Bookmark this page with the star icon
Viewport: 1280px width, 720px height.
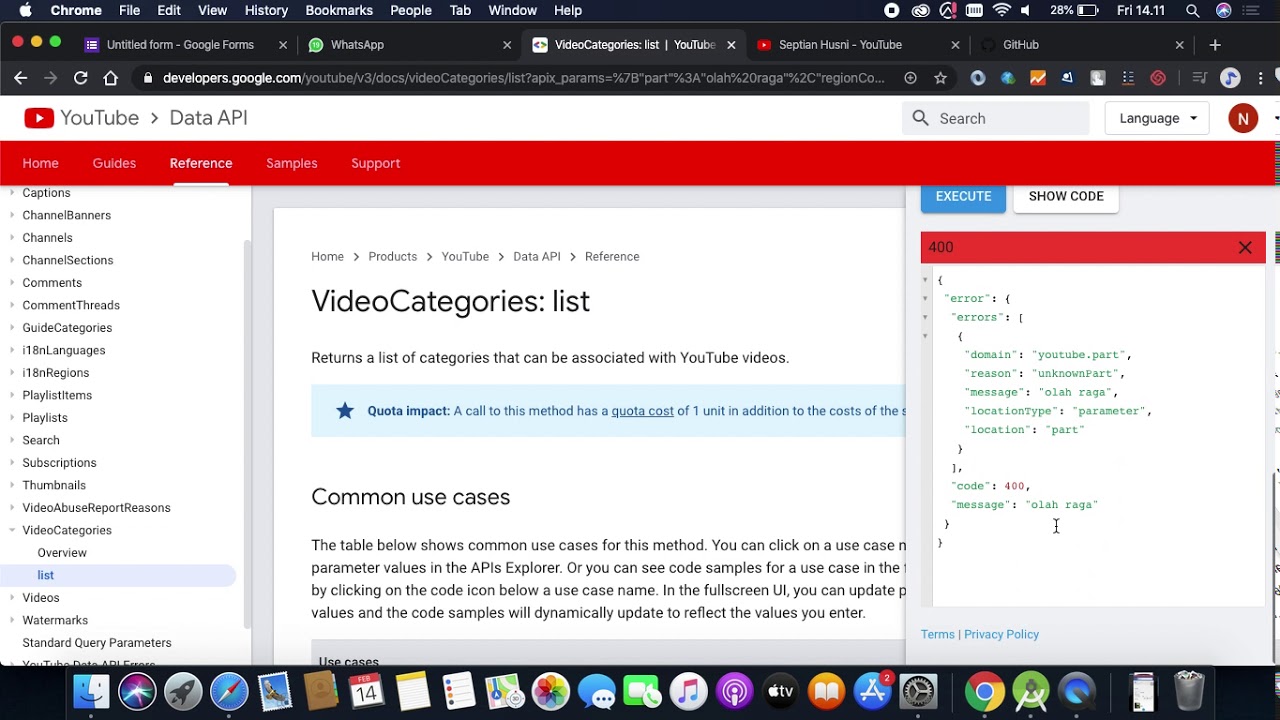[x=940, y=78]
